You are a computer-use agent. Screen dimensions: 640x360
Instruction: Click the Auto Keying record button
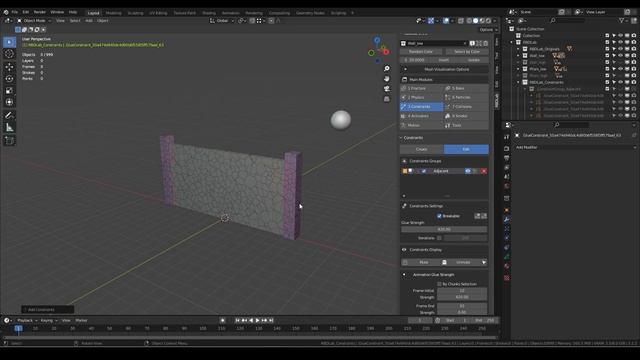tap(222, 320)
